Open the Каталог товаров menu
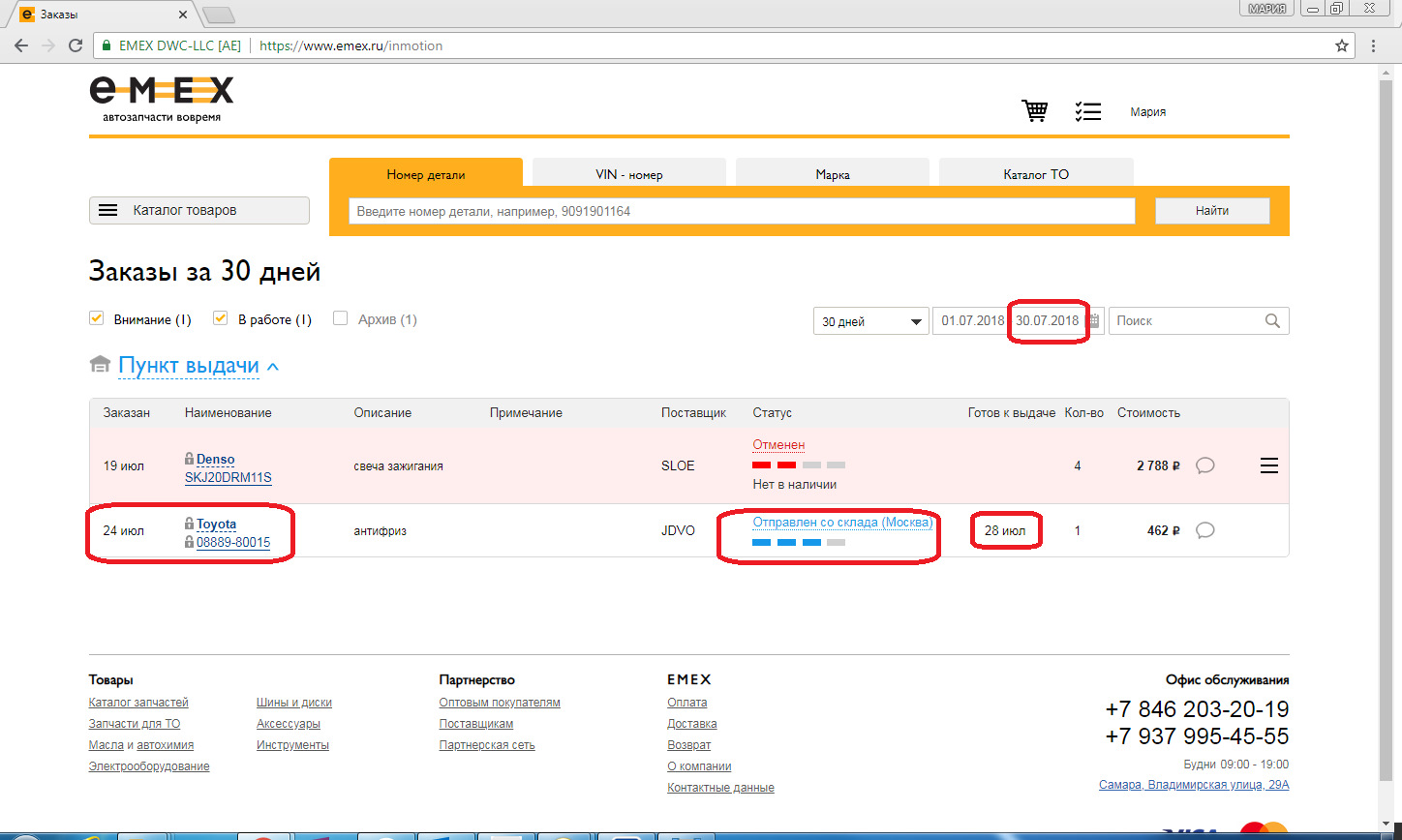This screenshot has height=840, width=1402. 199,210
